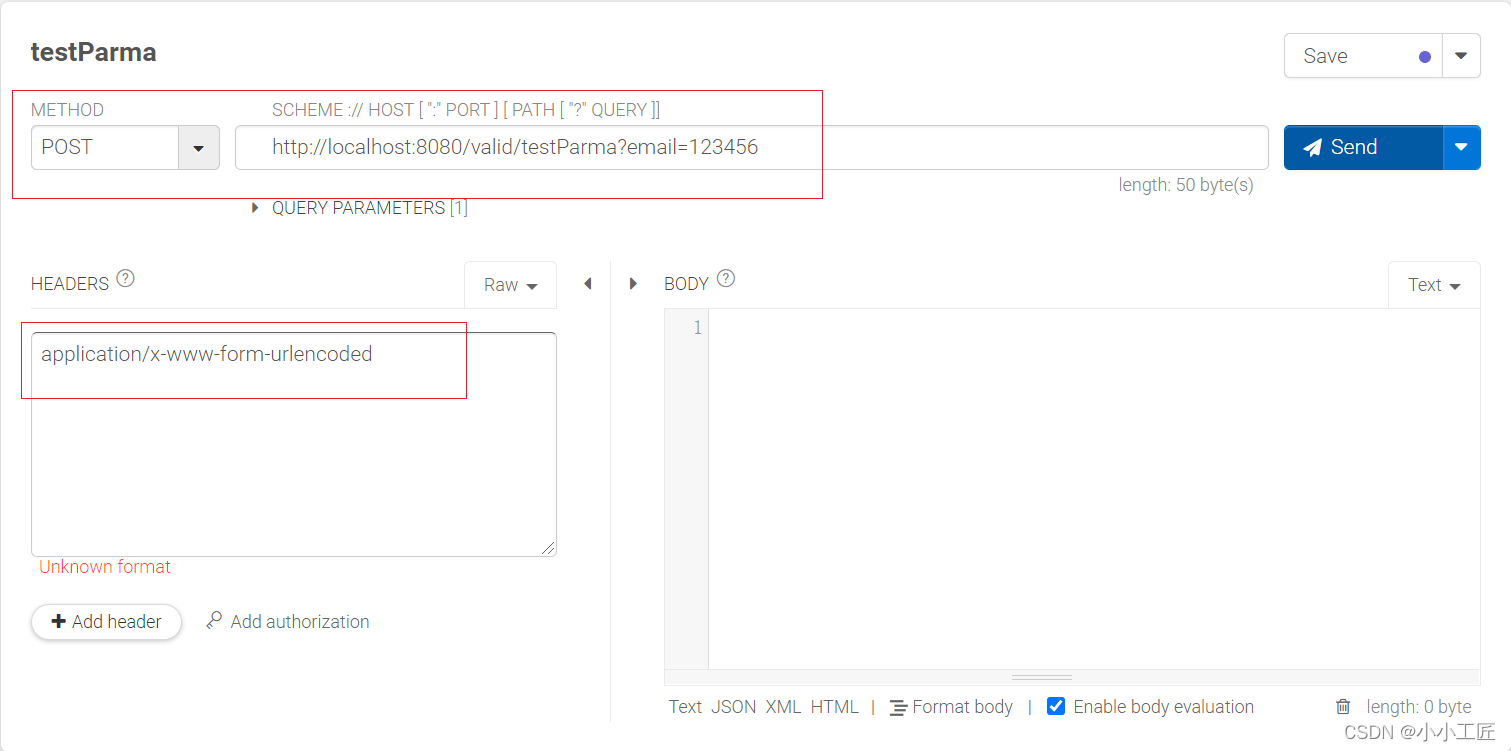1511x751 pixels.
Task: Collapse the body panel with right chevron
Action: click(633, 284)
